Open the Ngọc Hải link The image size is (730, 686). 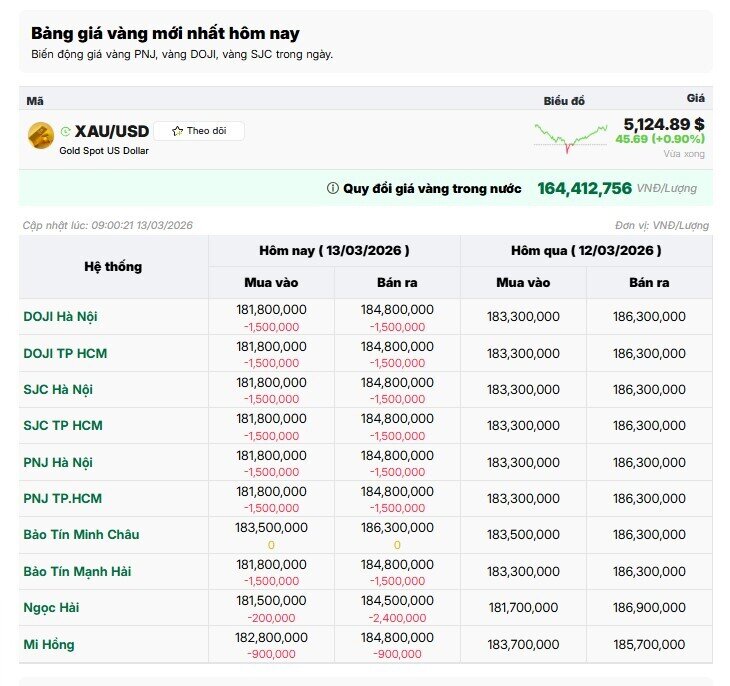pyautogui.click(x=51, y=608)
